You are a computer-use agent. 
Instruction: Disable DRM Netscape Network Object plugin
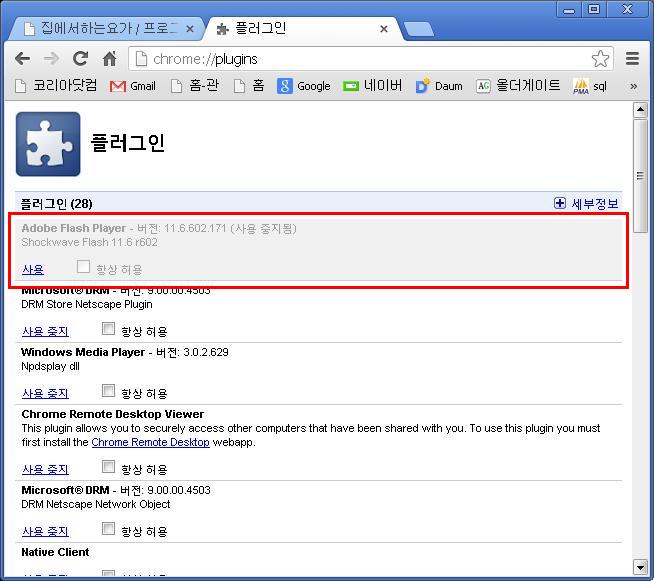tap(45, 532)
